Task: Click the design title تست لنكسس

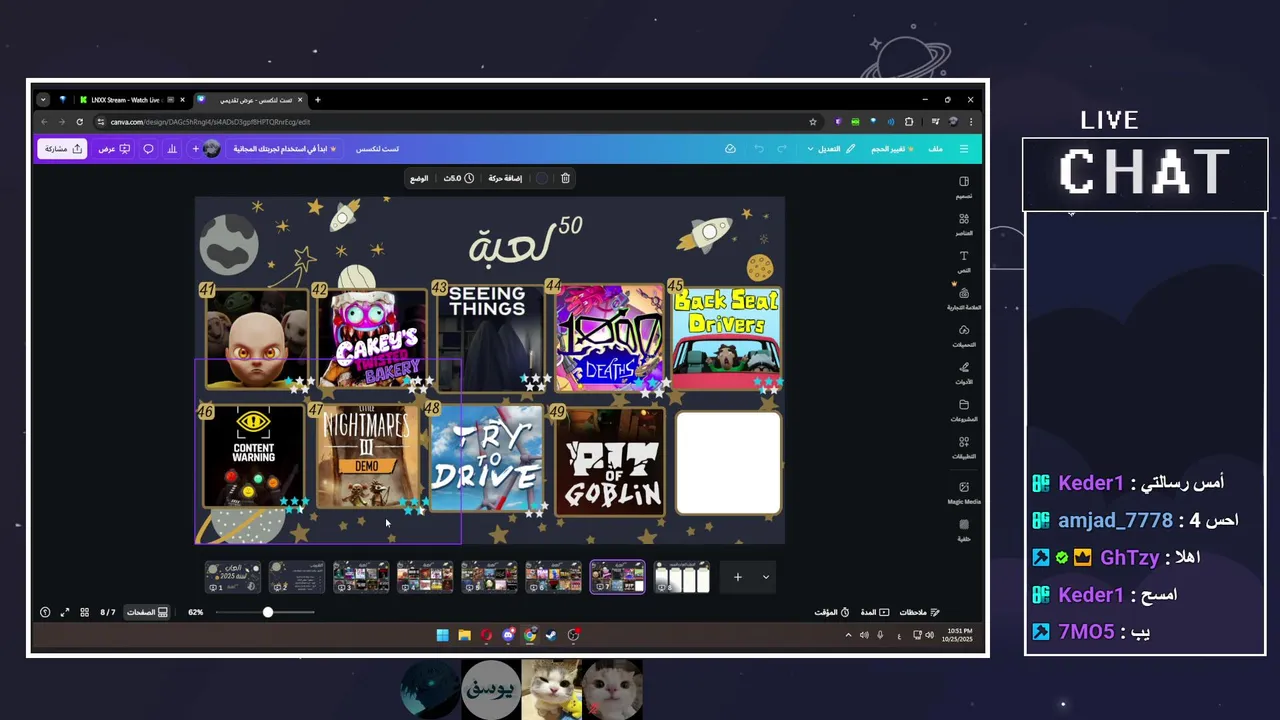Action: tap(378, 149)
